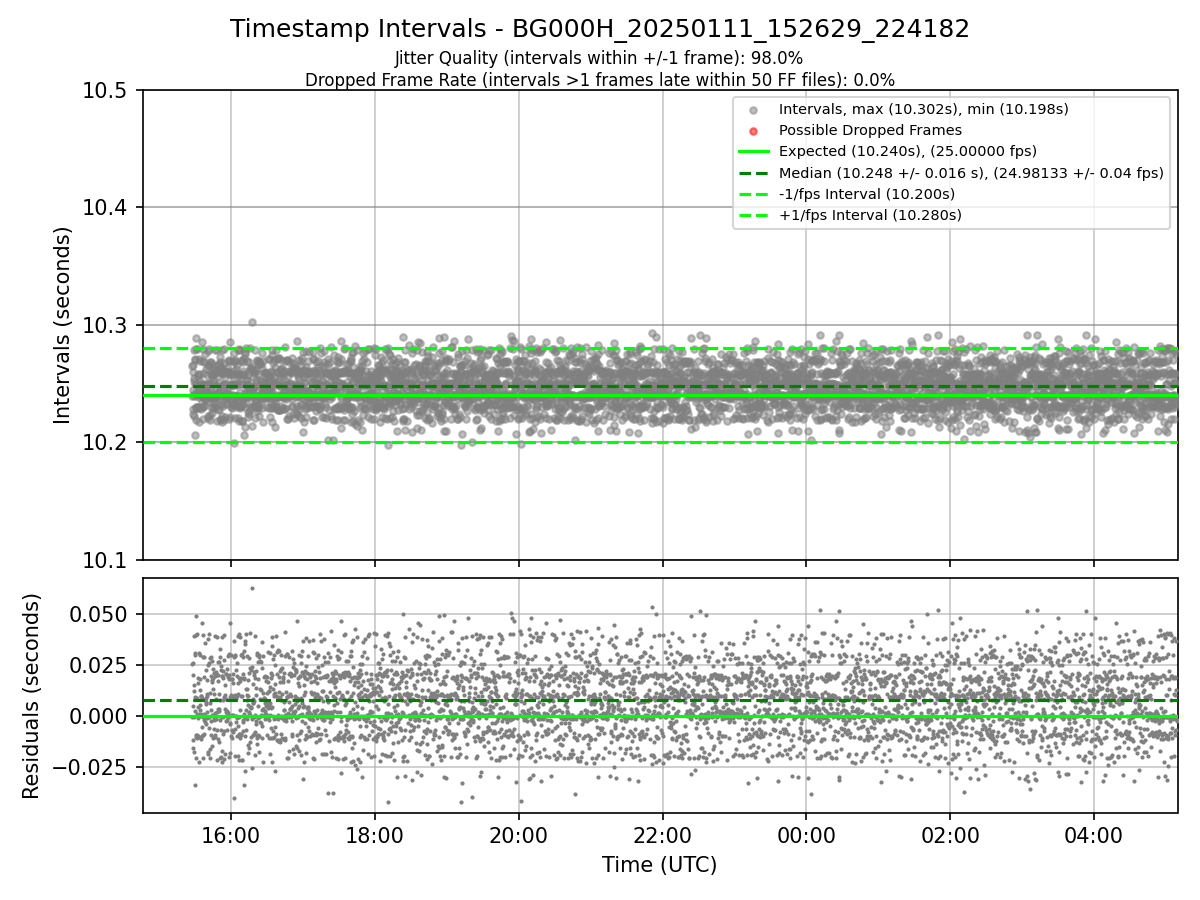This screenshot has height=900, width=1200.
Task: Click the gray circle marker in the Intervals legend row
Action: (754, 109)
